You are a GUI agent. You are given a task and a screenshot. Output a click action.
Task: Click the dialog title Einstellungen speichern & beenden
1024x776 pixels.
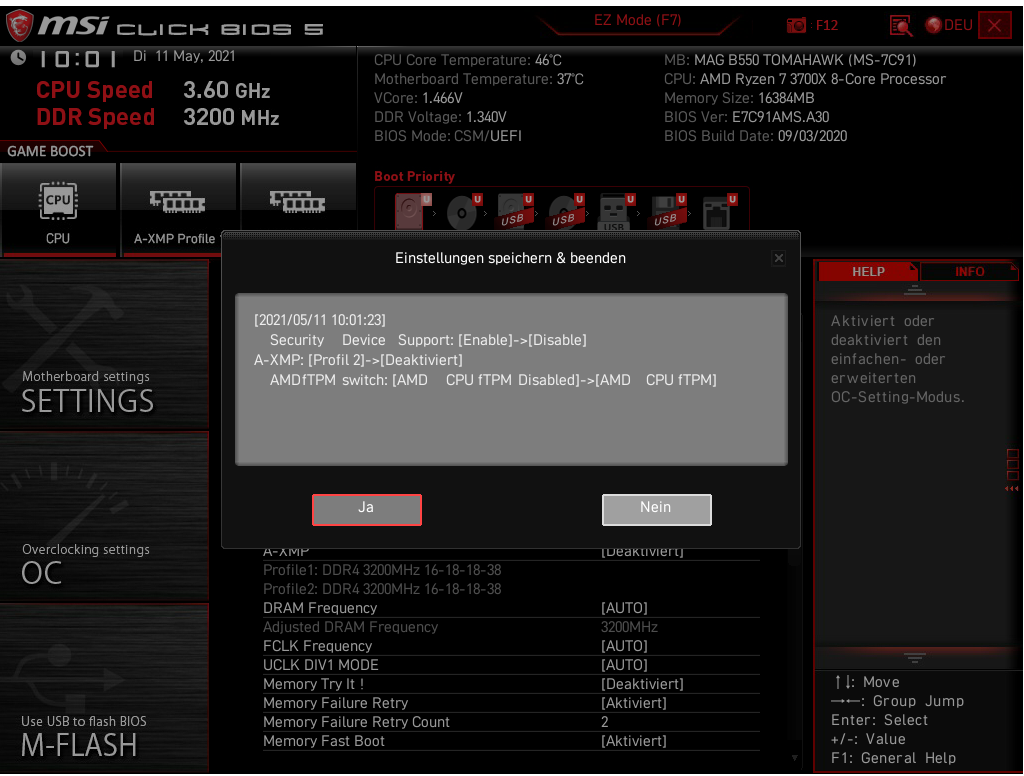point(510,258)
